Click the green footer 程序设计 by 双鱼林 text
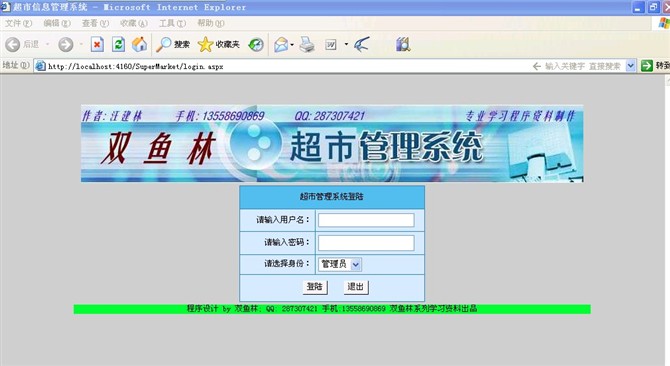This screenshot has height=366, width=670. 332,309
